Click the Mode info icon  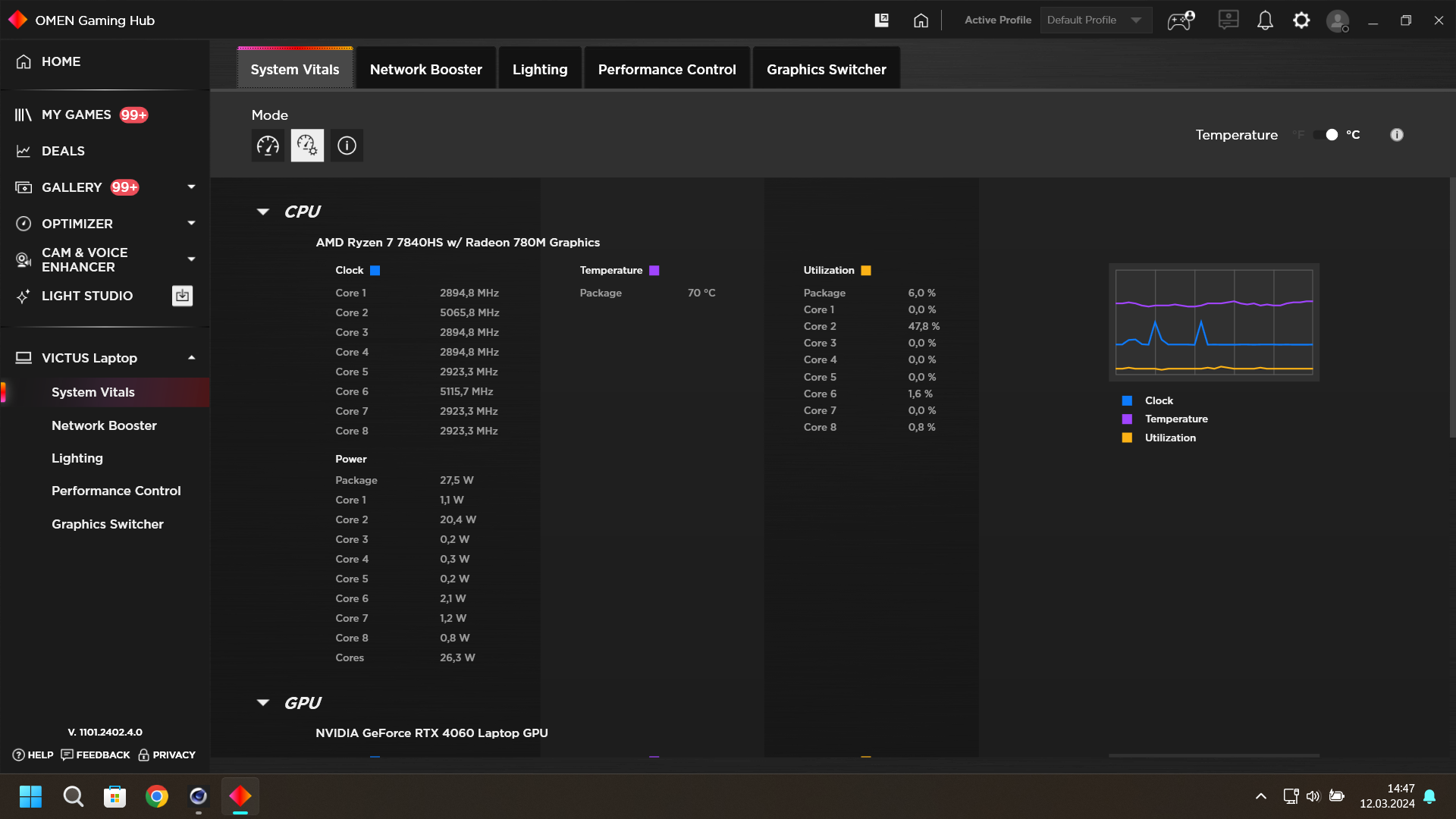pos(347,146)
